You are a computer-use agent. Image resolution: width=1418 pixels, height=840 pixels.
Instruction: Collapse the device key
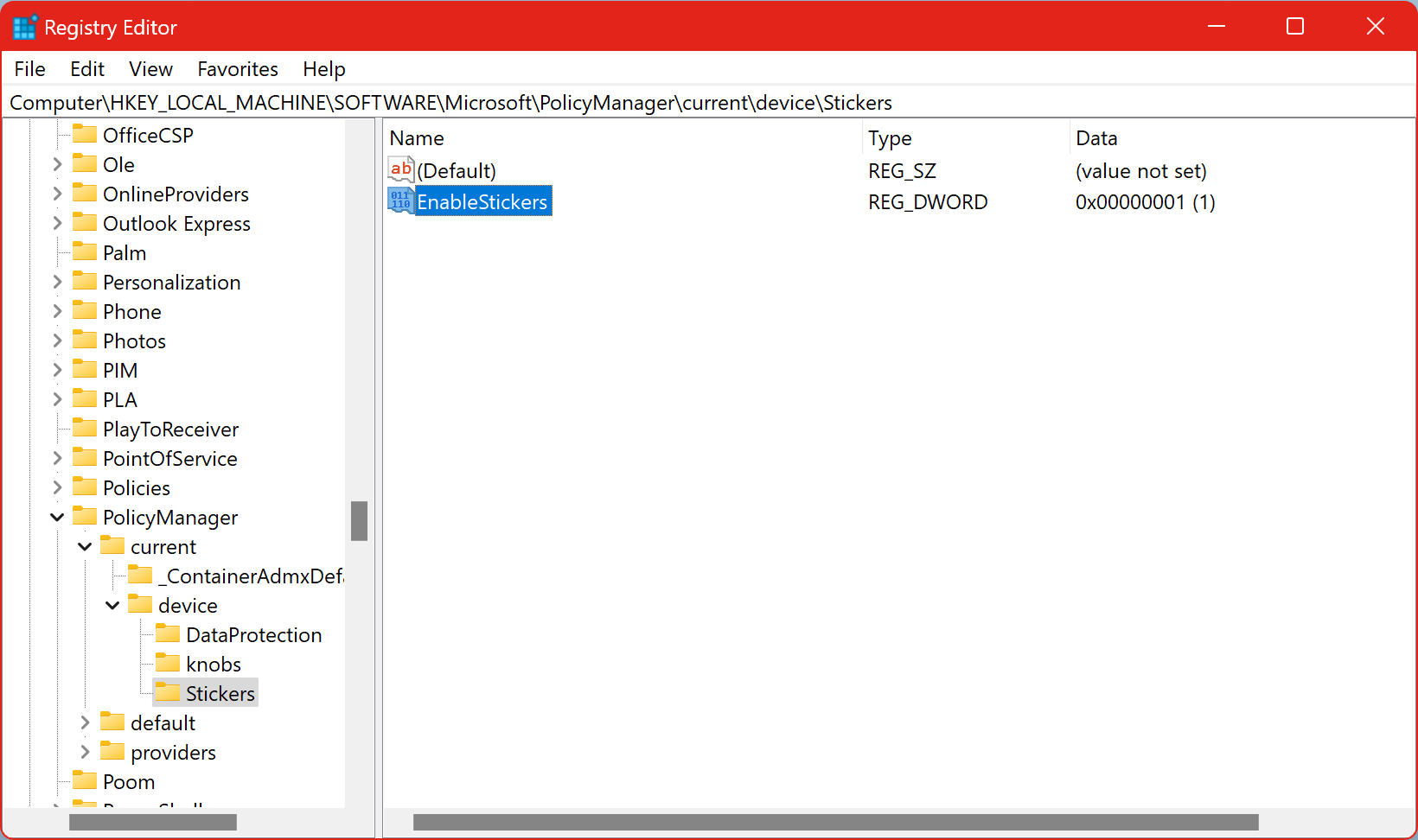[112, 605]
